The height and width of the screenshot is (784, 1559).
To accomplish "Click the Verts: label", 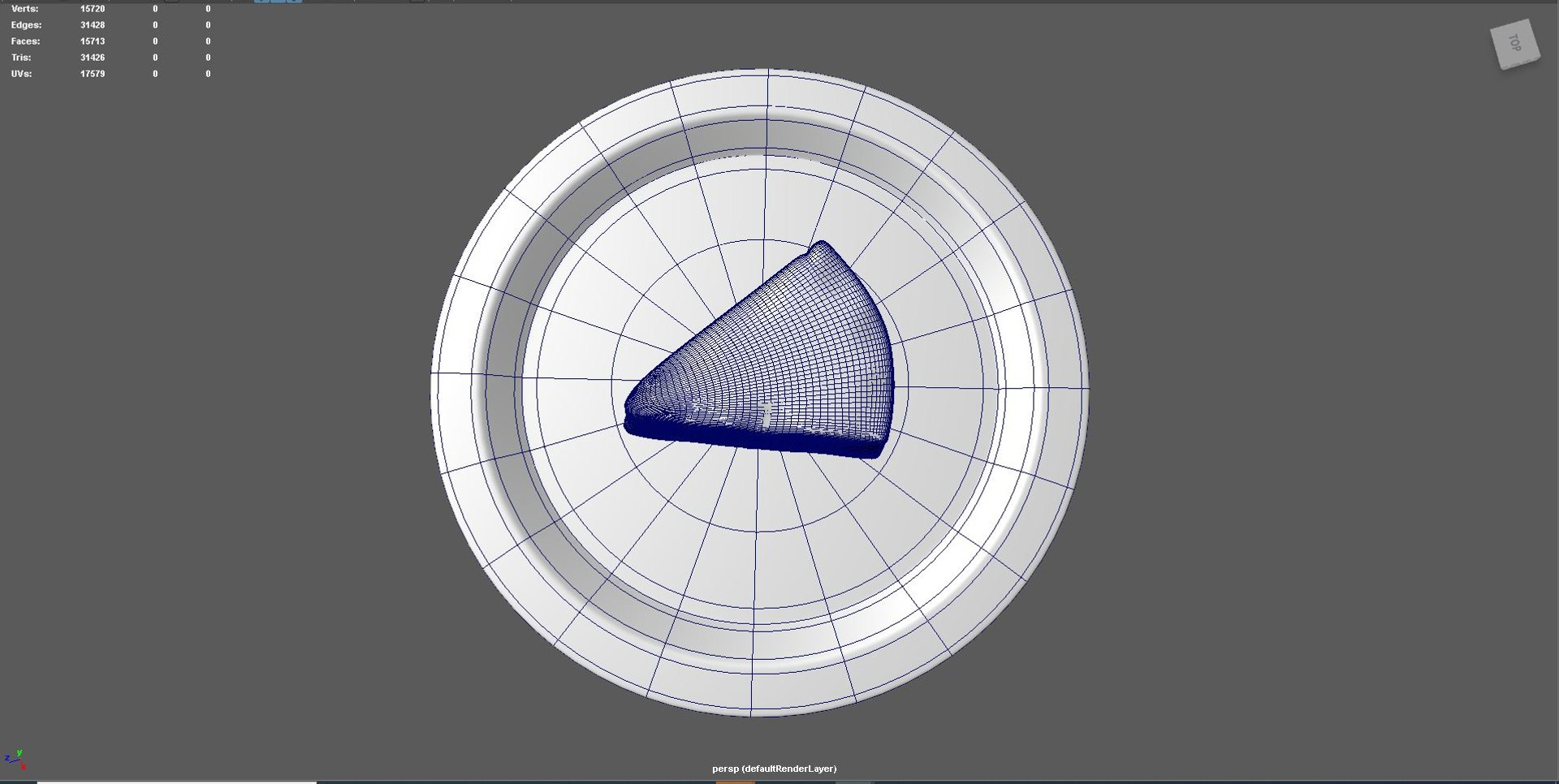I will [x=24, y=9].
